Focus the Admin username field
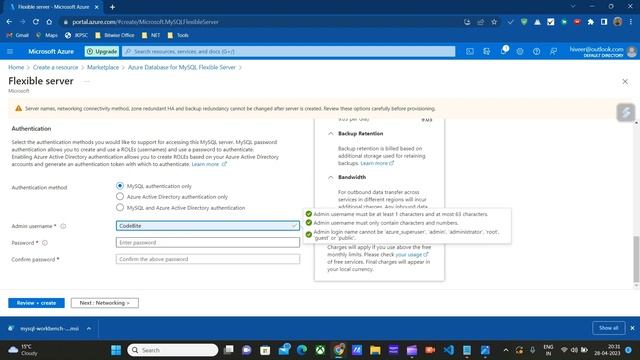The width and height of the screenshot is (640, 360). (x=208, y=226)
